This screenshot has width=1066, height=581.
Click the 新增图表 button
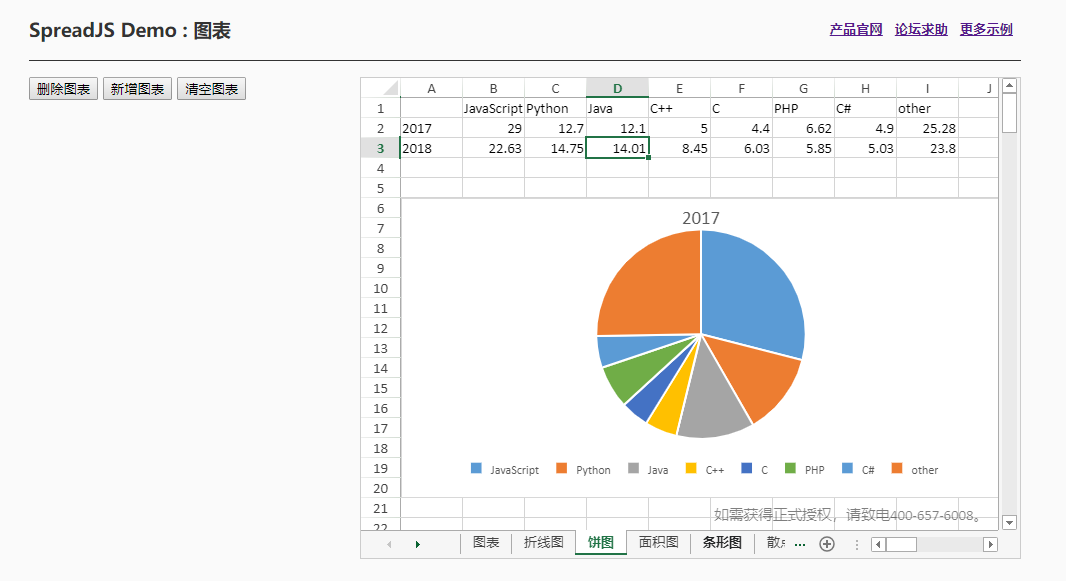click(137, 89)
